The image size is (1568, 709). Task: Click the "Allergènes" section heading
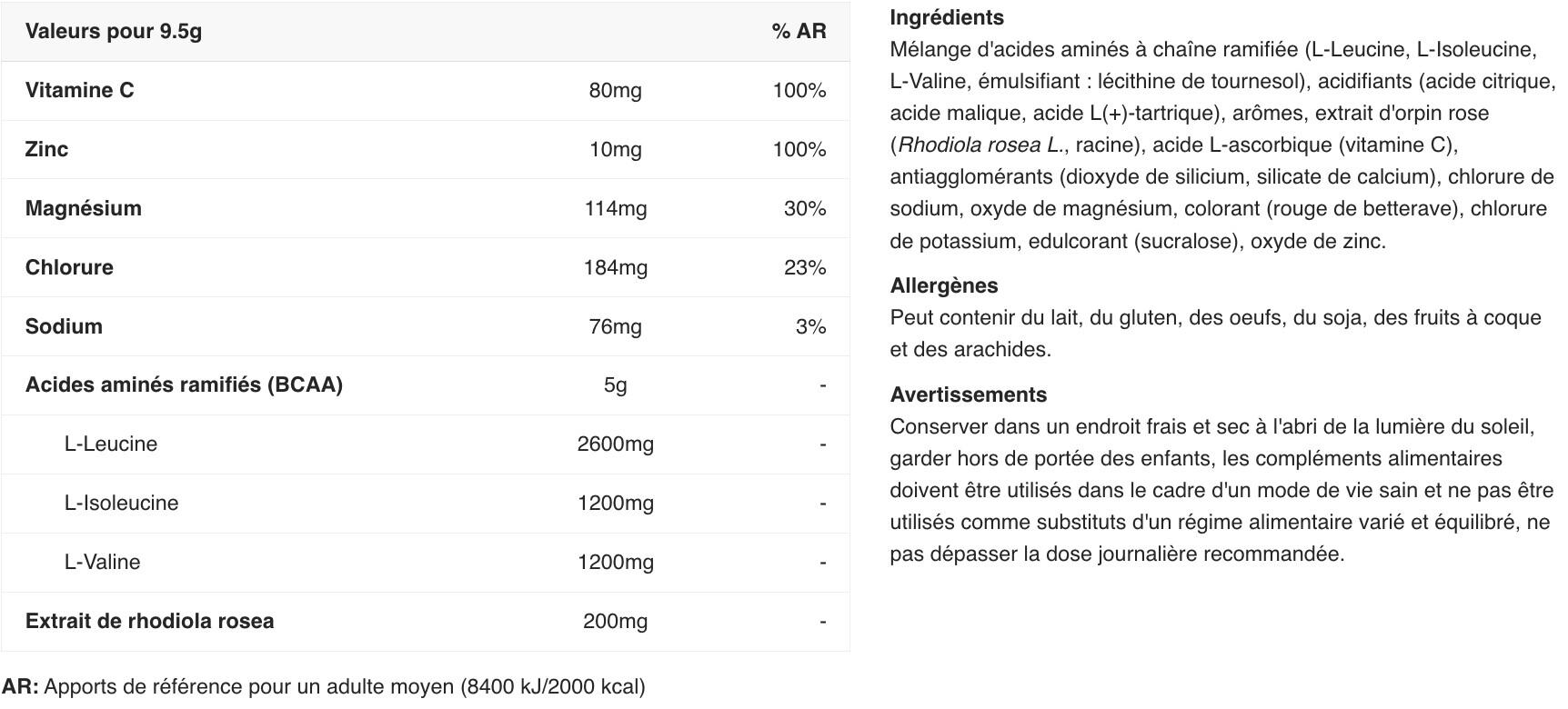coord(944,285)
